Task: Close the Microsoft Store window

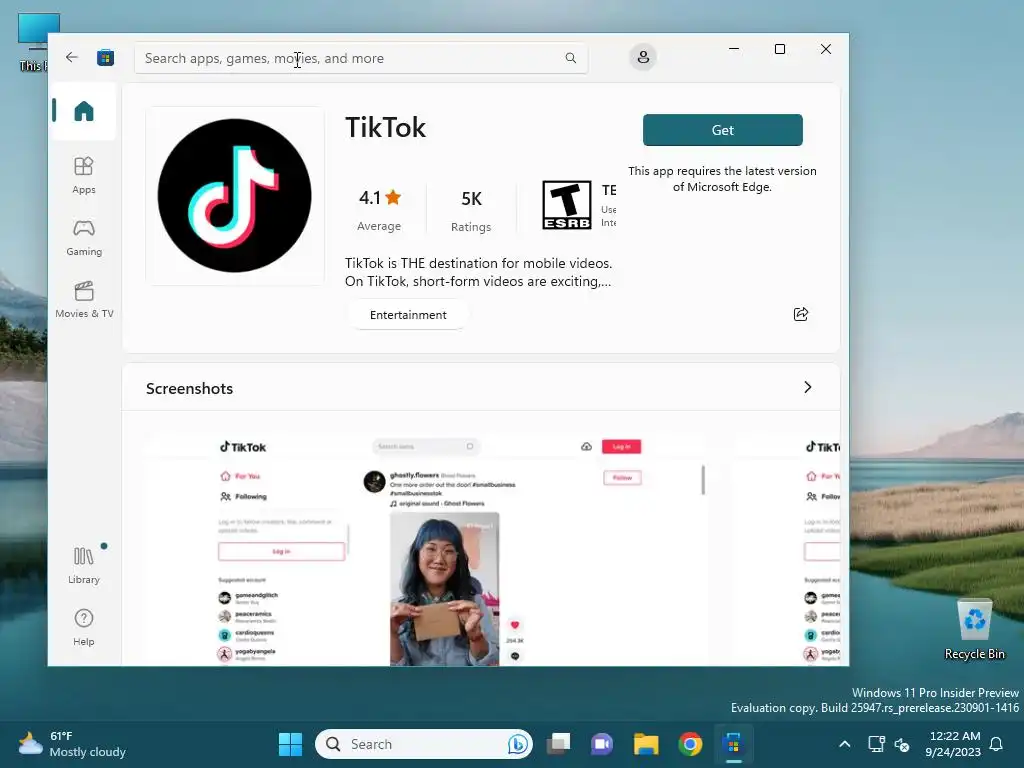Action: click(826, 49)
